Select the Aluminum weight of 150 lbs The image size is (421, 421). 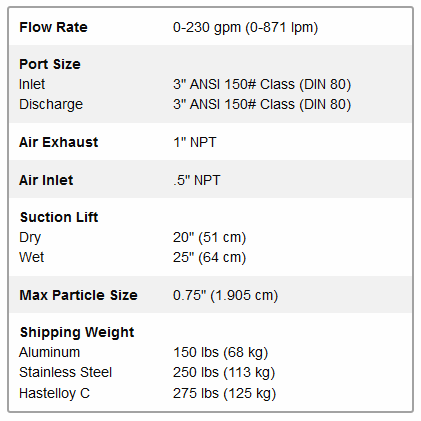point(220,353)
